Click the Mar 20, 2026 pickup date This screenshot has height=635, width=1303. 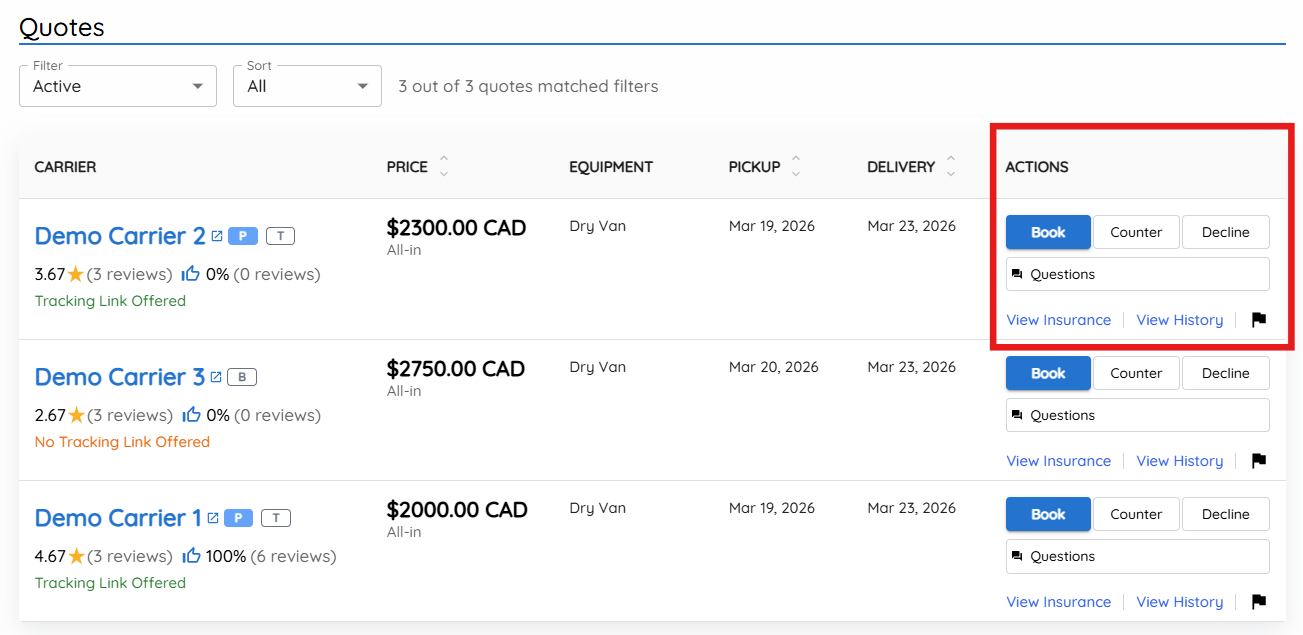point(774,367)
